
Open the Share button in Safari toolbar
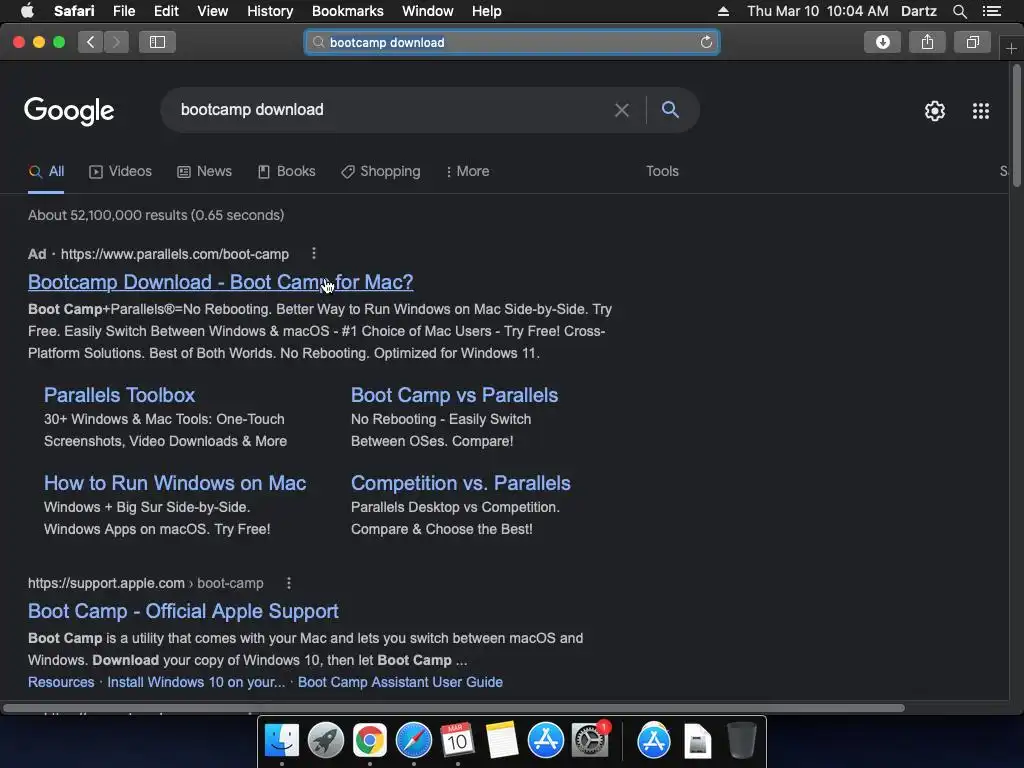point(927,42)
